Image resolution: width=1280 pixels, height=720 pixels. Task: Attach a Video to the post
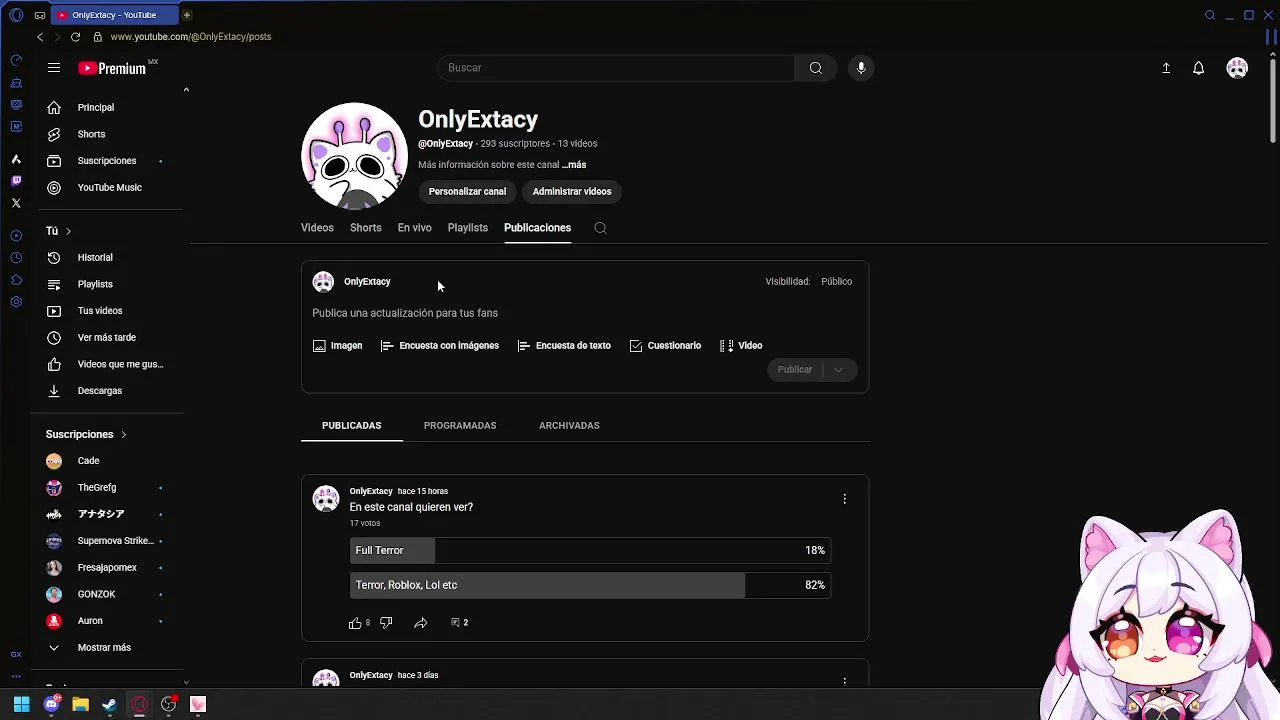741,346
